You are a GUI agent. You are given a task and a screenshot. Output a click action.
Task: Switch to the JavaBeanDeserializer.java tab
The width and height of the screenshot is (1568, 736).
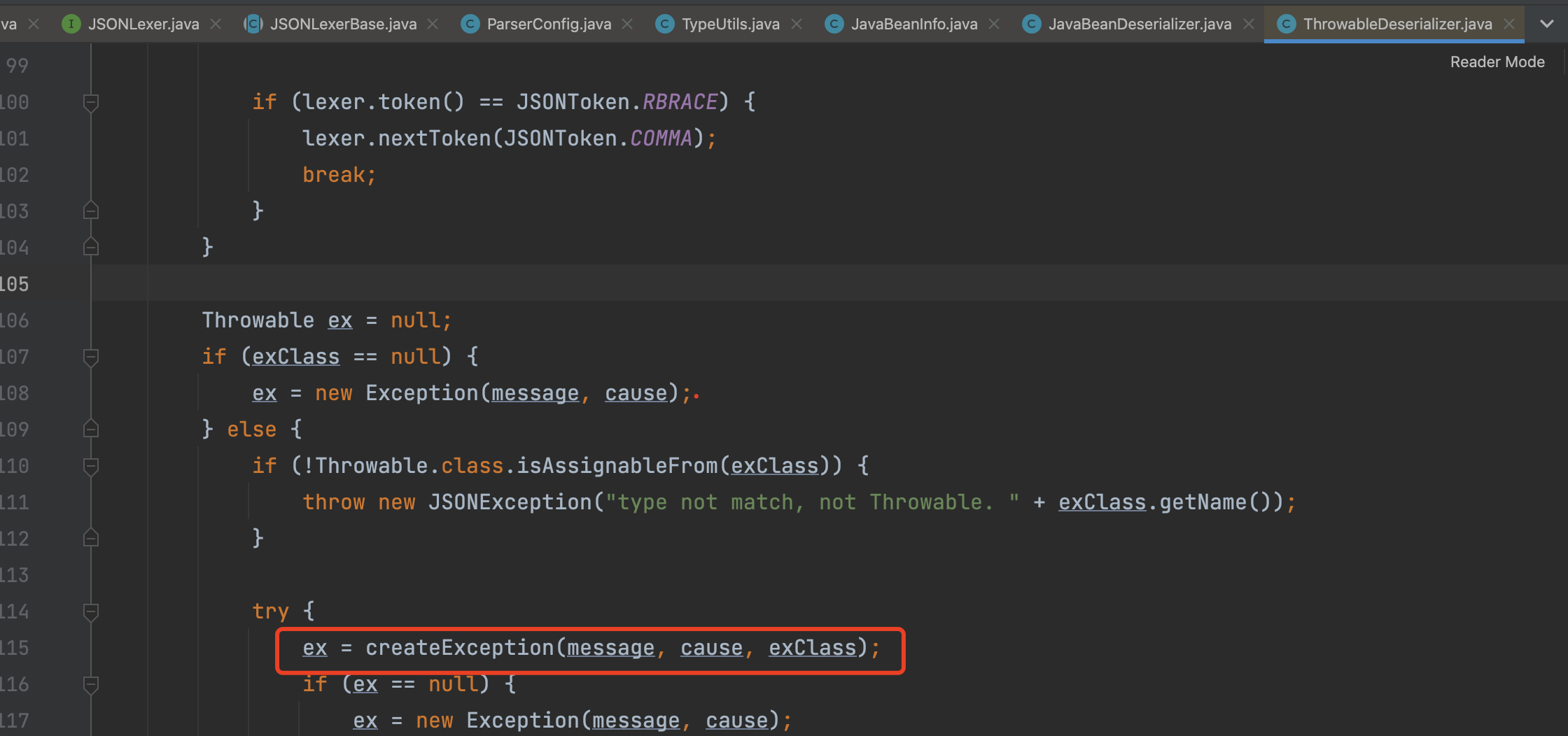tap(1138, 23)
